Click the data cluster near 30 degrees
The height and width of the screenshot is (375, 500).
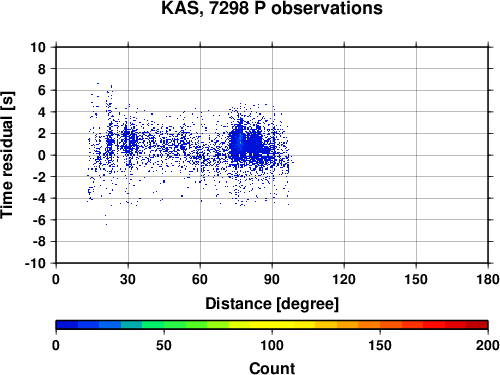point(129,140)
